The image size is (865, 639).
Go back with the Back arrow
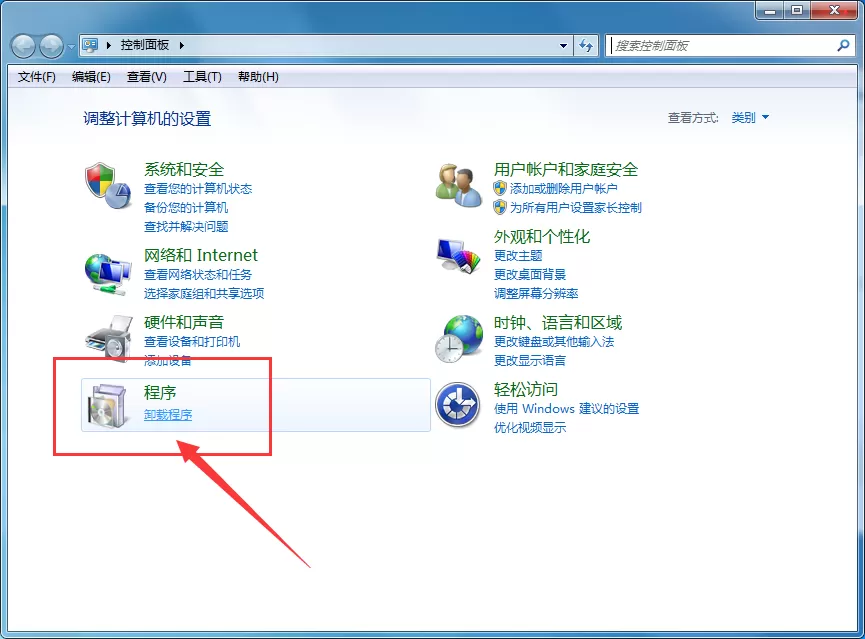pos(23,46)
